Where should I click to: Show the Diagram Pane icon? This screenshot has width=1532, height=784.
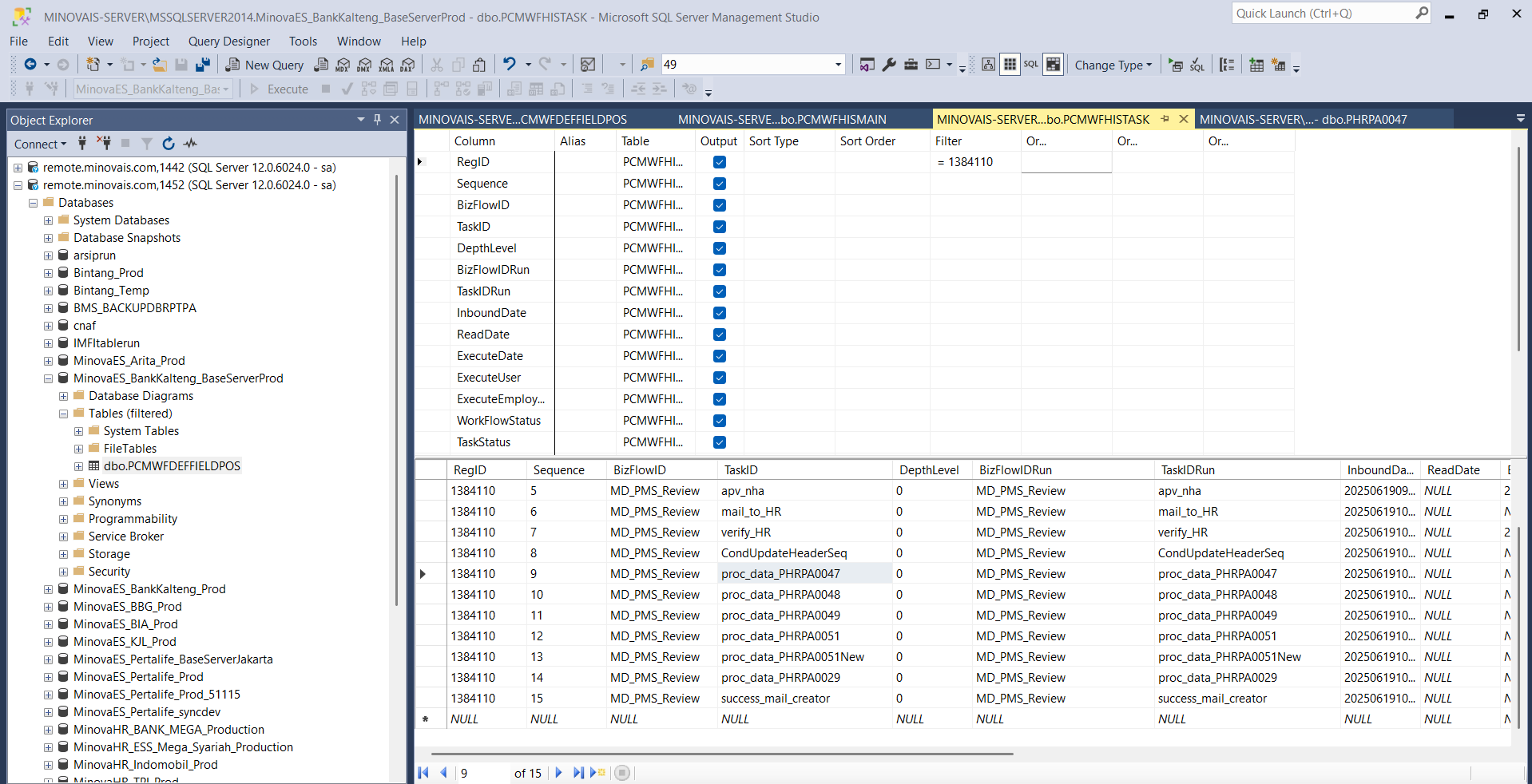click(988, 65)
